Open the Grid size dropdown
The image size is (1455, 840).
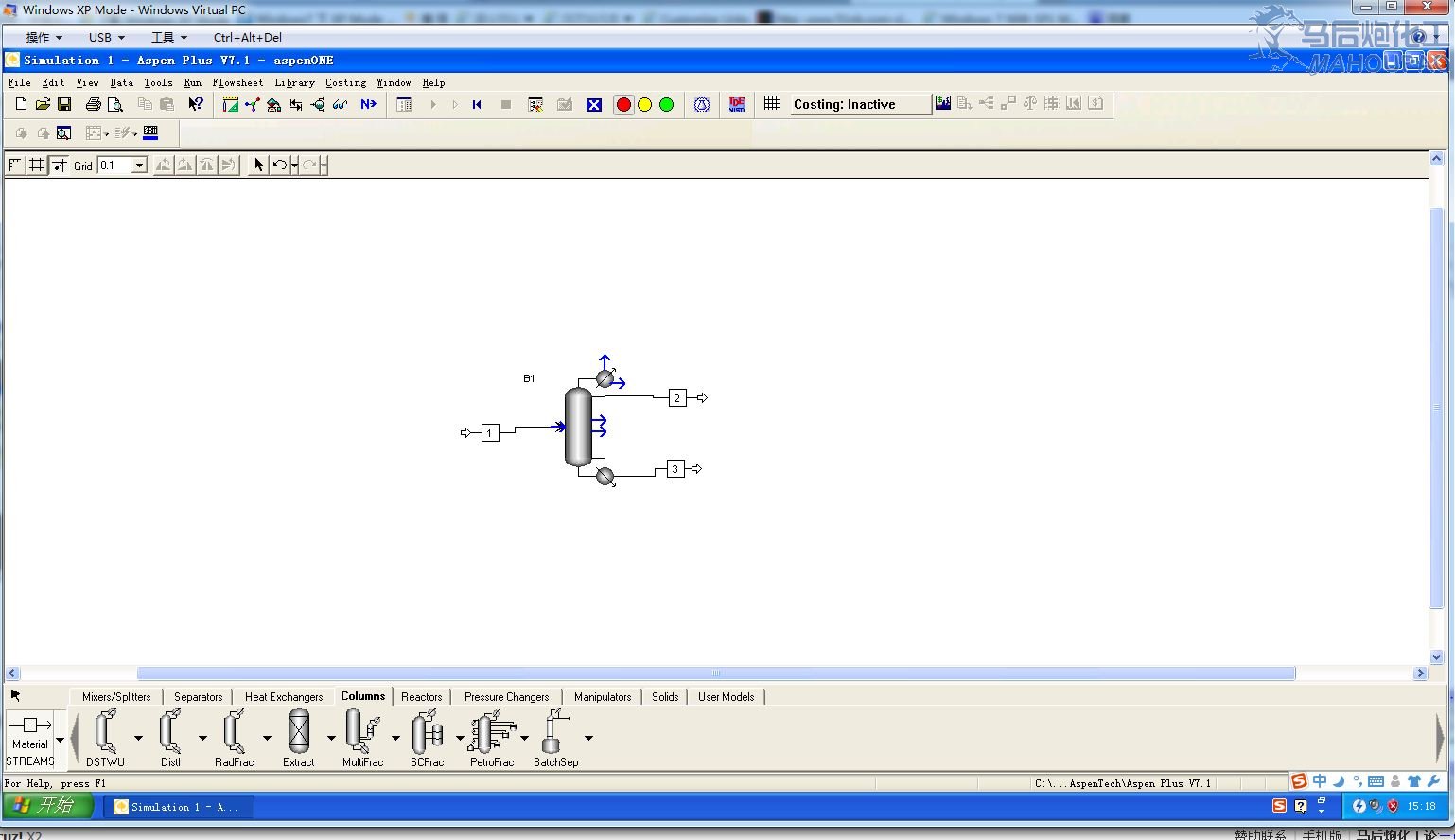(x=139, y=166)
